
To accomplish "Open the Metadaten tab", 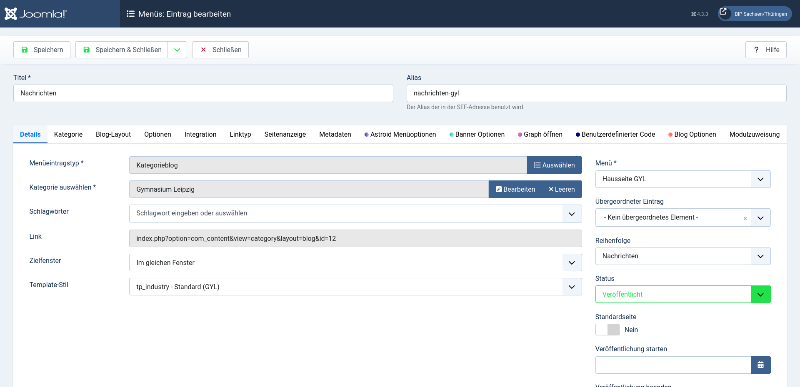I will pos(335,135).
